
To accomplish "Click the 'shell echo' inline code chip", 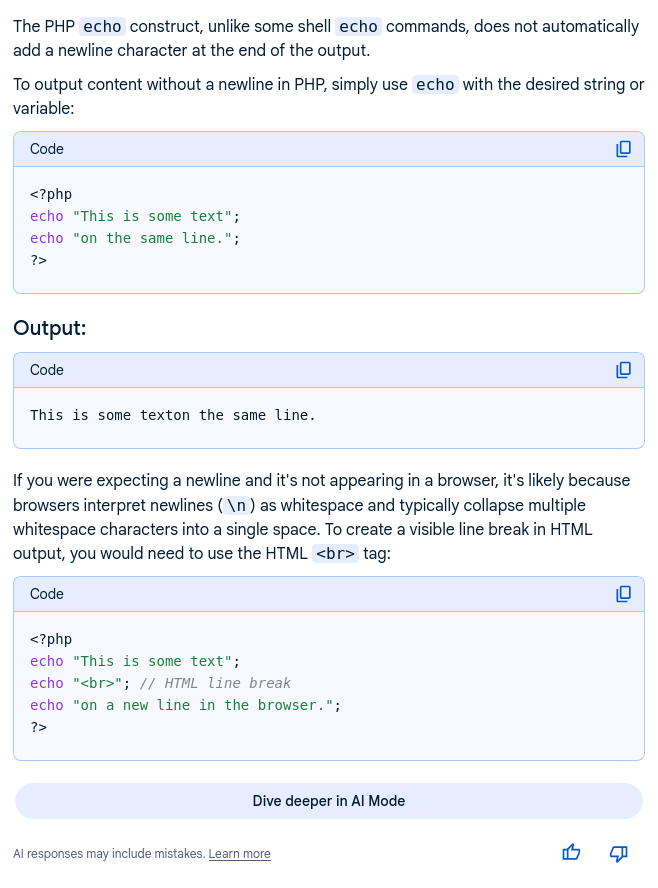I will pyautogui.click(x=357, y=27).
